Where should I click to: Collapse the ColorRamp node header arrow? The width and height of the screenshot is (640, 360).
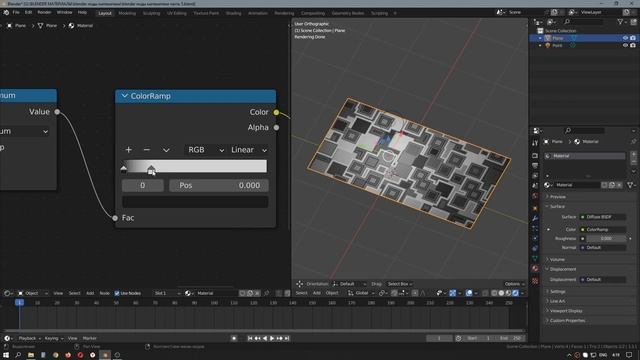(x=124, y=96)
